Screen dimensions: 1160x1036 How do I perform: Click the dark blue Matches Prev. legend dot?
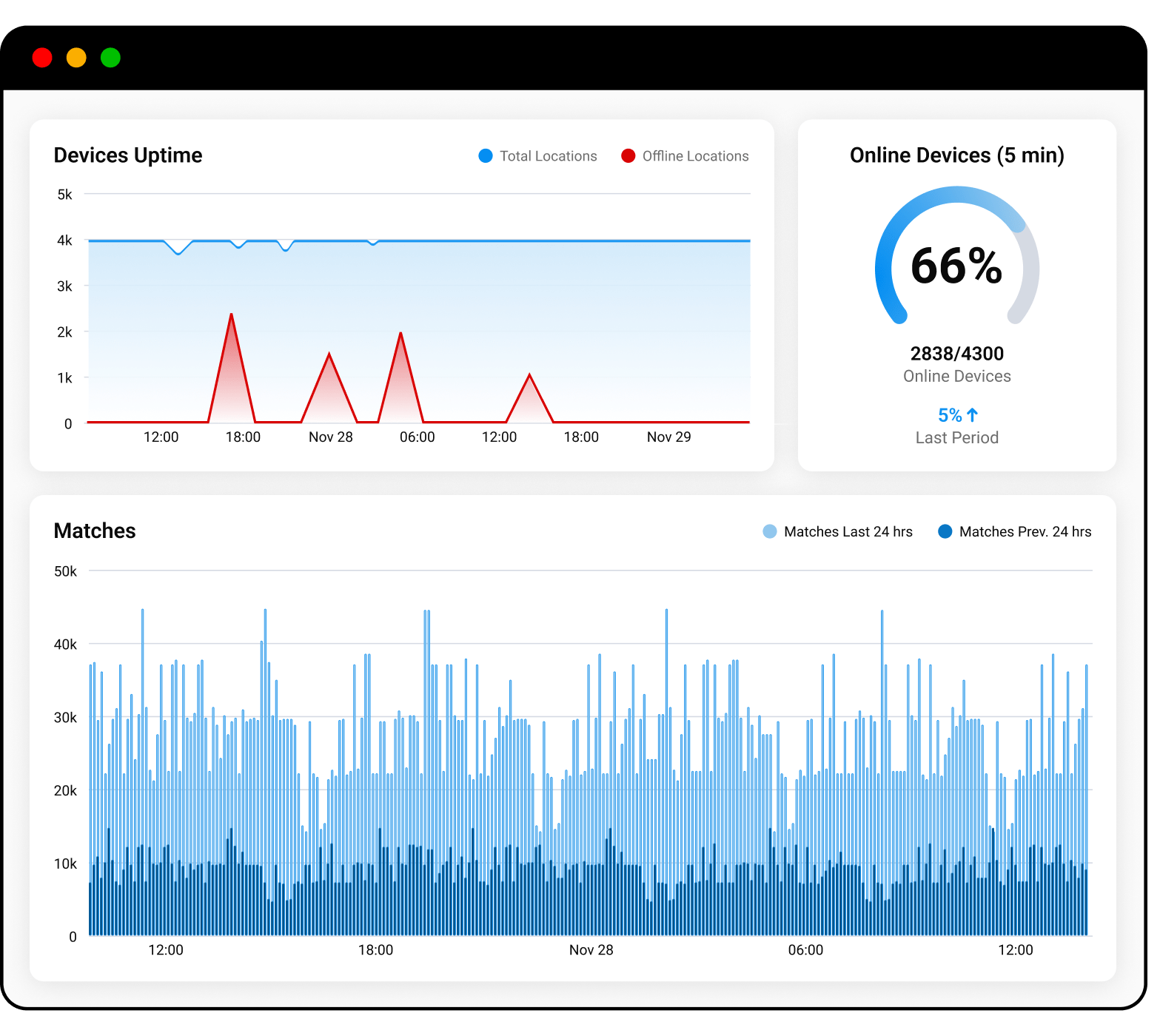pos(945,531)
